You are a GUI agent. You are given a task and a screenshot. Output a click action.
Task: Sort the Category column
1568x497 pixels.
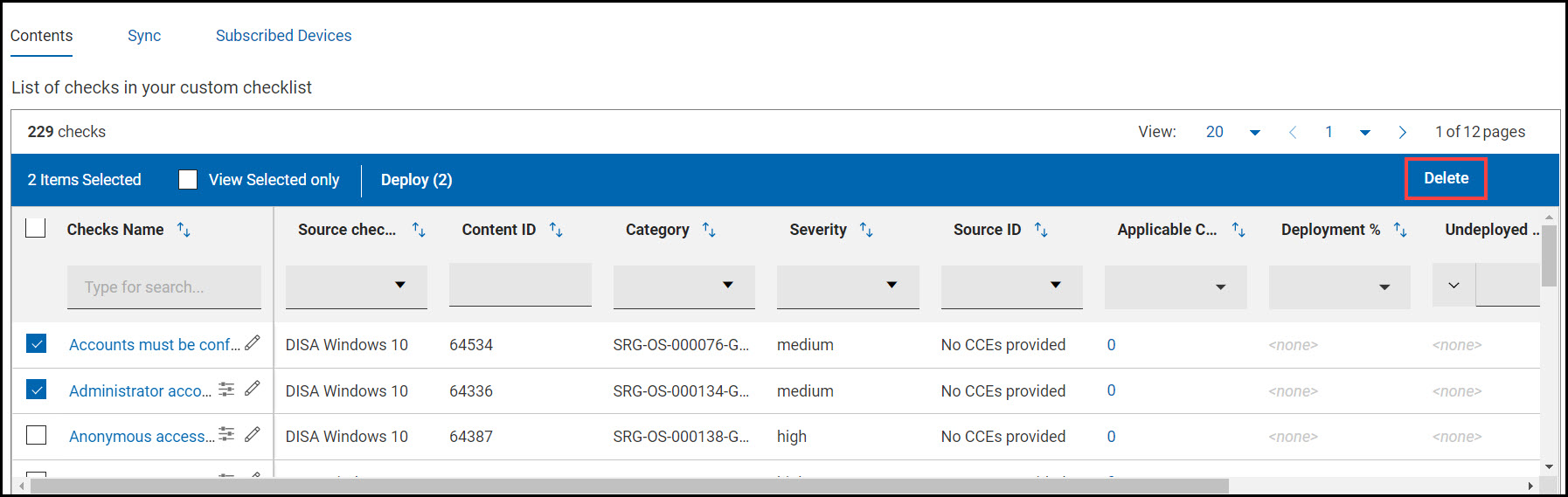(709, 230)
